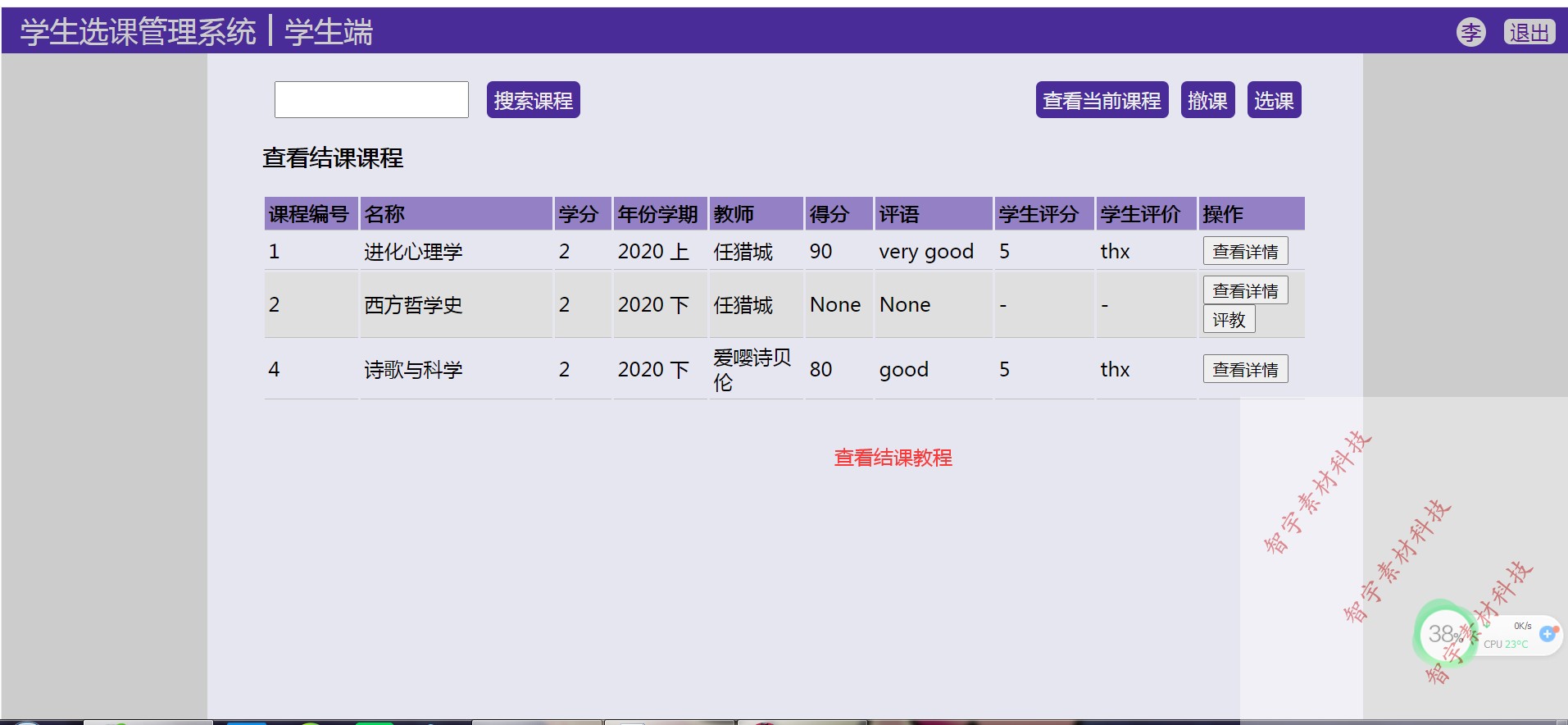
Task: Click the 年份学期 column header
Action: click(x=660, y=214)
